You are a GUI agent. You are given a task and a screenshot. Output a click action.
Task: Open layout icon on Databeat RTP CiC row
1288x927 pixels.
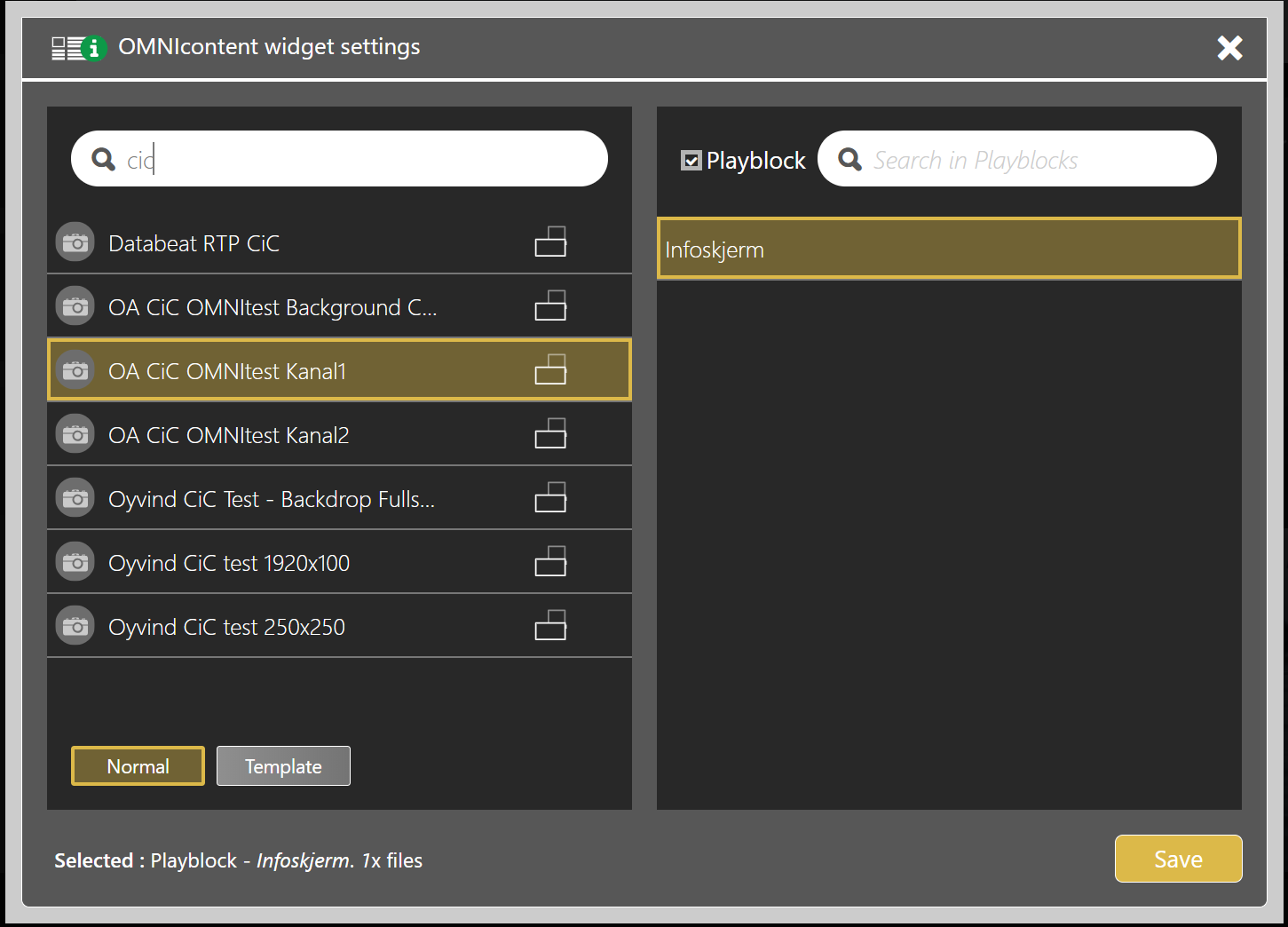click(550, 242)
